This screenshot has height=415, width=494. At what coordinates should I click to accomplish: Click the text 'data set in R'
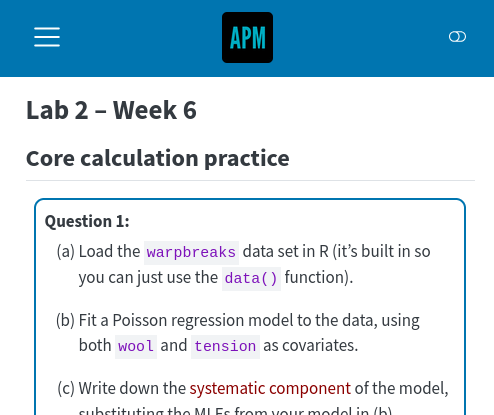click(286, 252)
